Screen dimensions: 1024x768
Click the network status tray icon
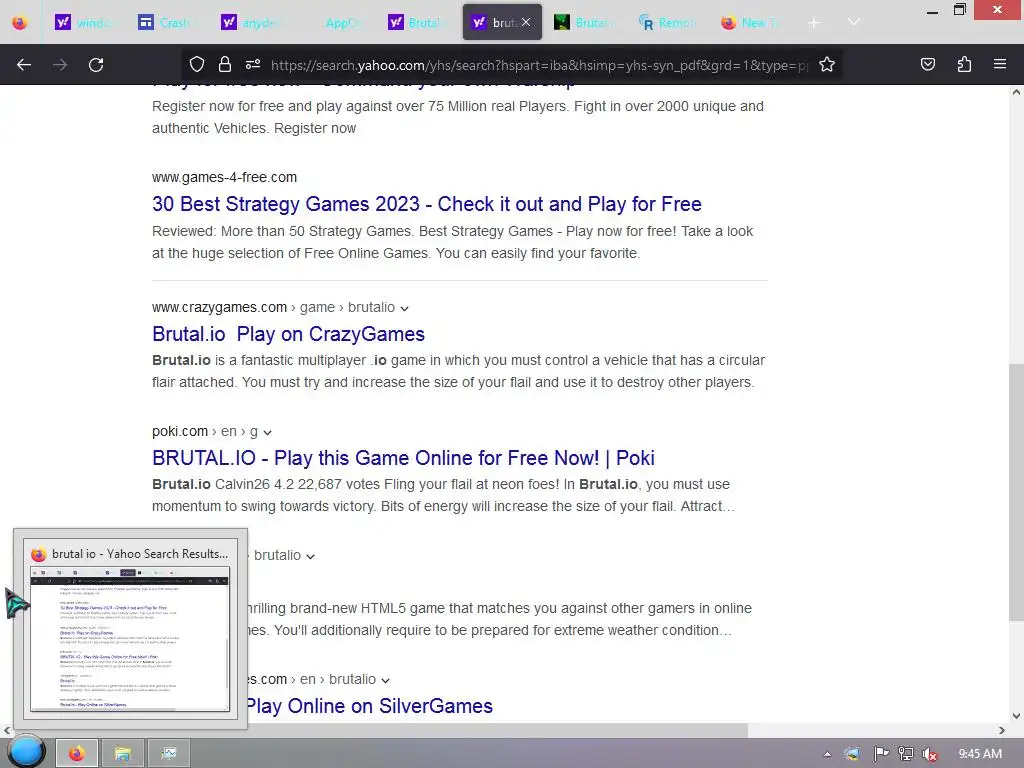906,754
